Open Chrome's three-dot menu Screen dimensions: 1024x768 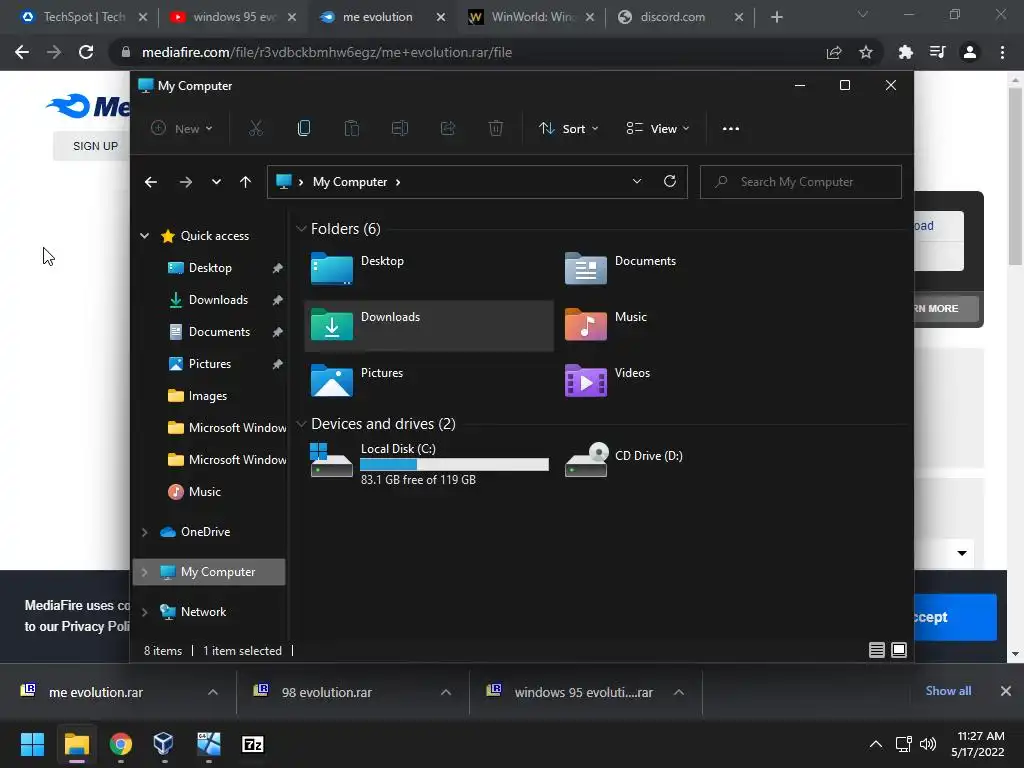[1002, 52]
